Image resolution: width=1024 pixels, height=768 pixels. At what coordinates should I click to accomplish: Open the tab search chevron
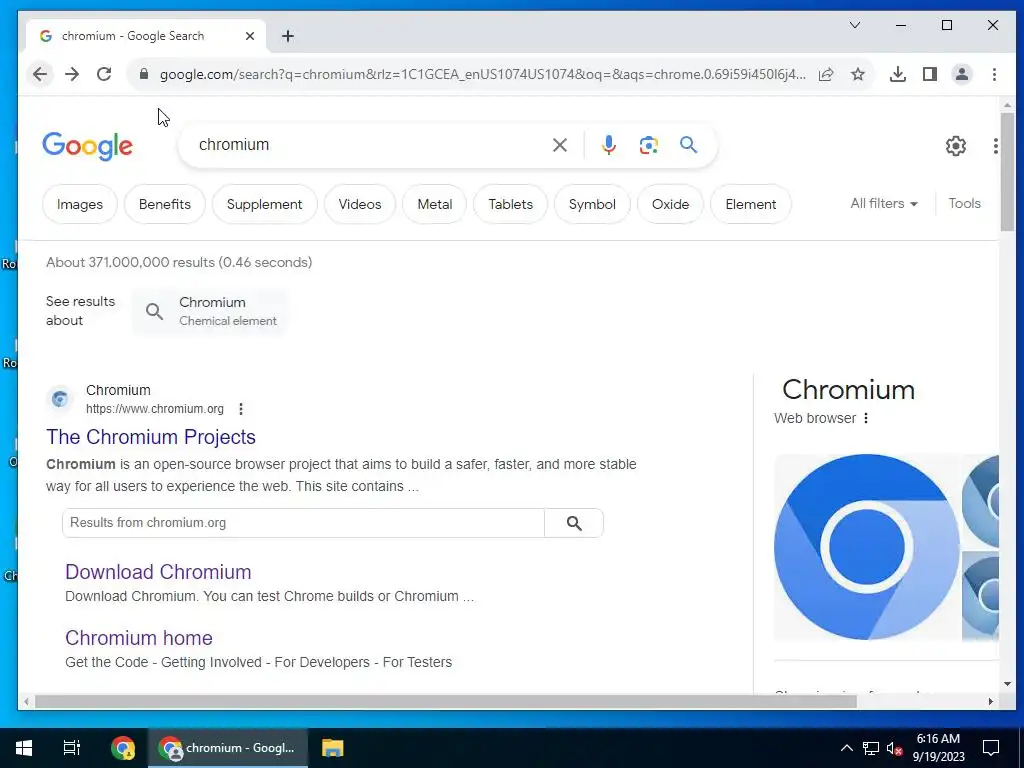855,25
